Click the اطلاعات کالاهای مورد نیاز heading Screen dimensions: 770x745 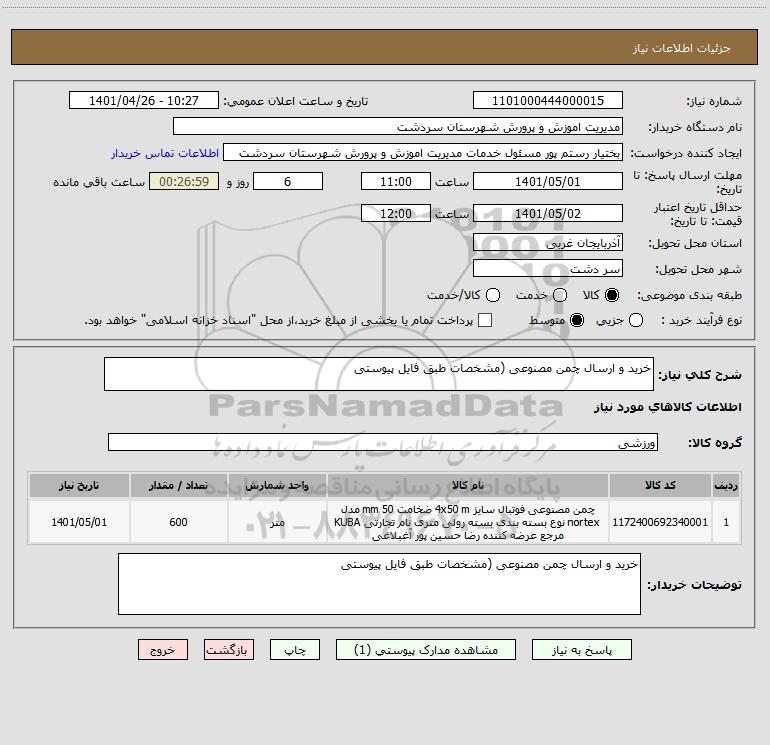[x=668, y=407]
